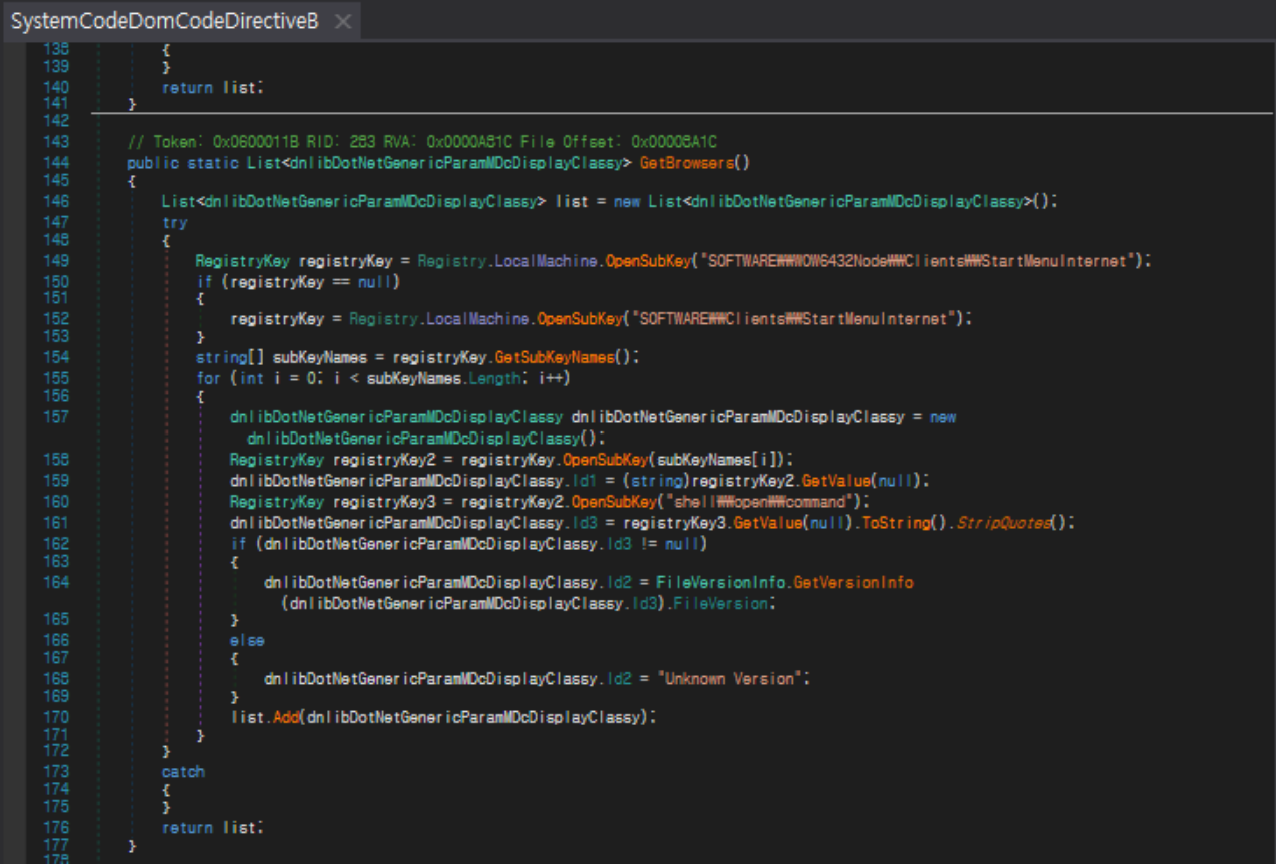Click 'else' keyword on line 166
1276x864 pixels.
tap(247, 640)
